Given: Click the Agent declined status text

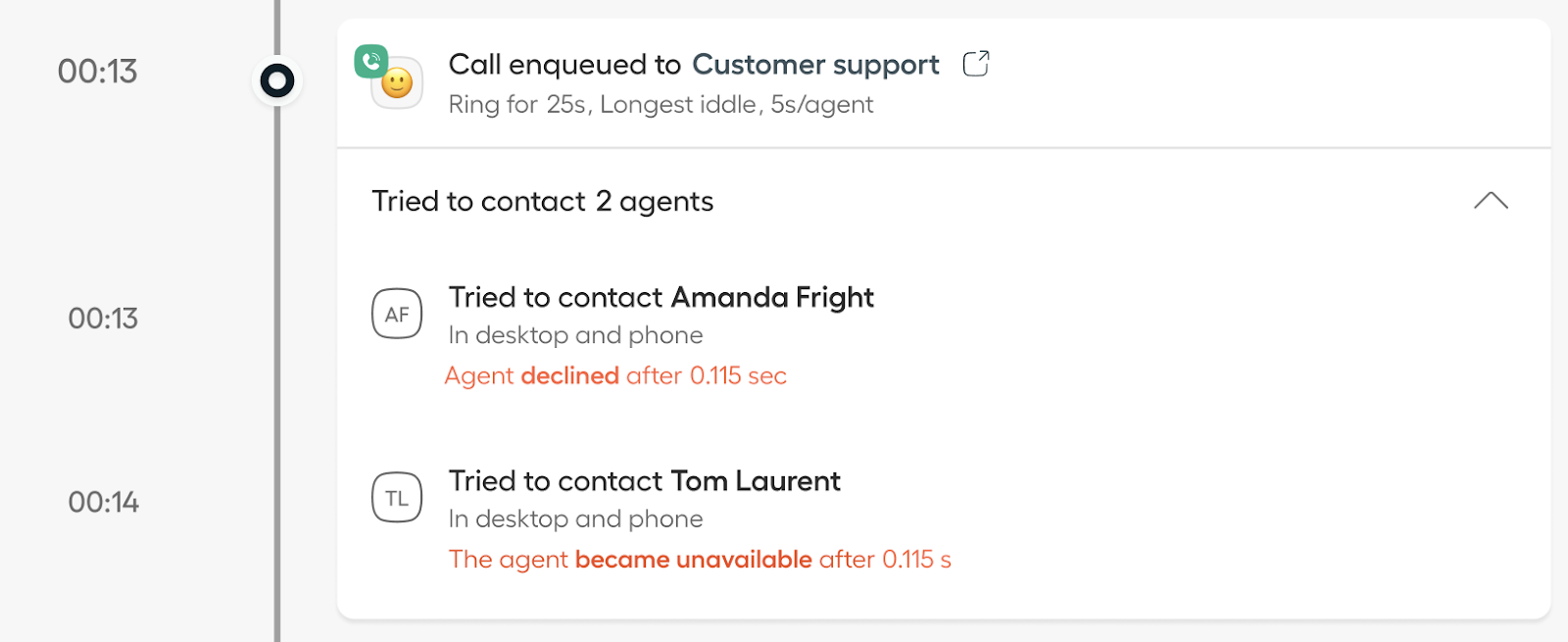Looking at the screenshot, I should [x=615, y=375].
